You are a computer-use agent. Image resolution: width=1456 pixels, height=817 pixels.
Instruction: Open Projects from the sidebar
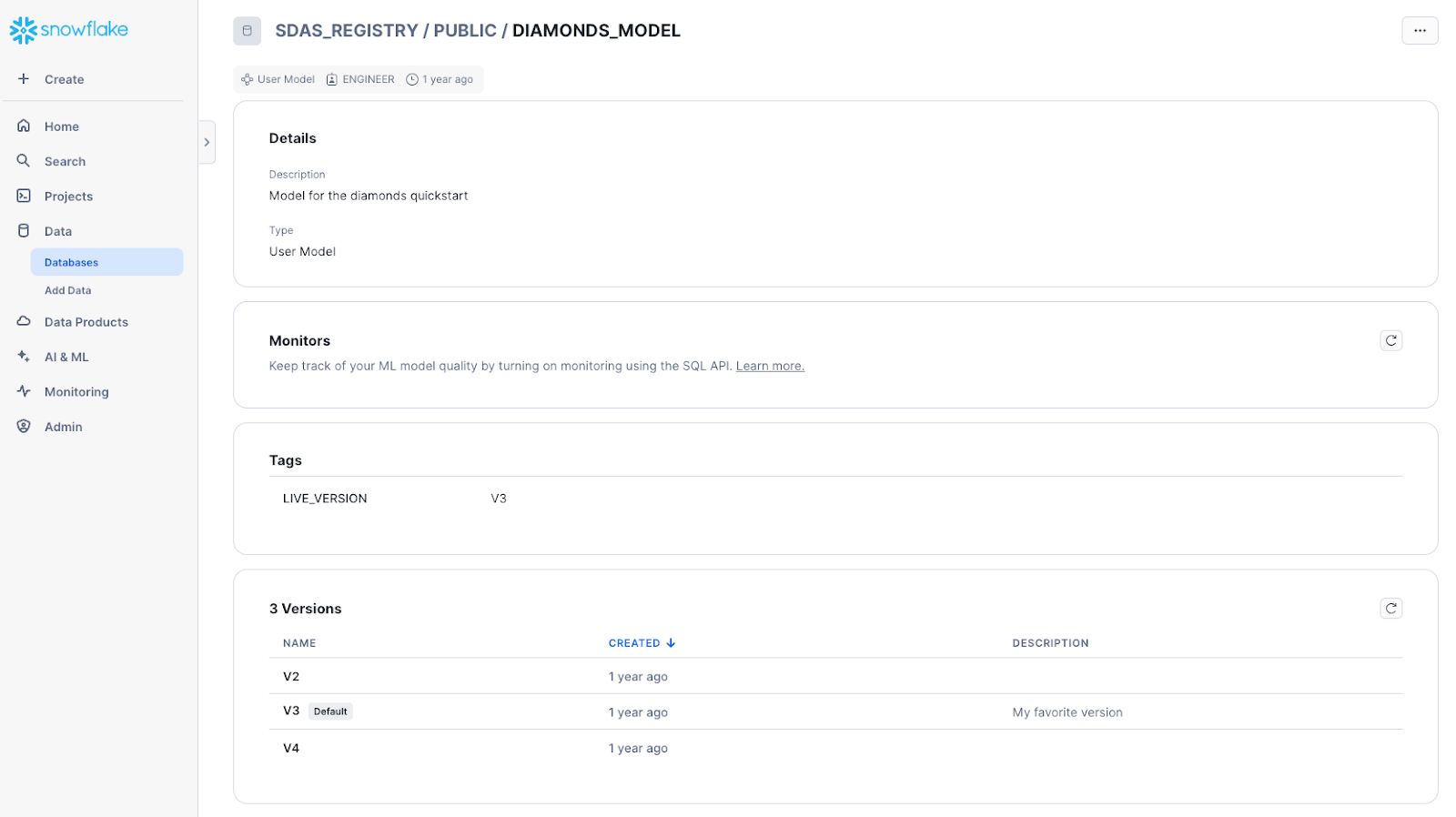click(x=68, y=197)
